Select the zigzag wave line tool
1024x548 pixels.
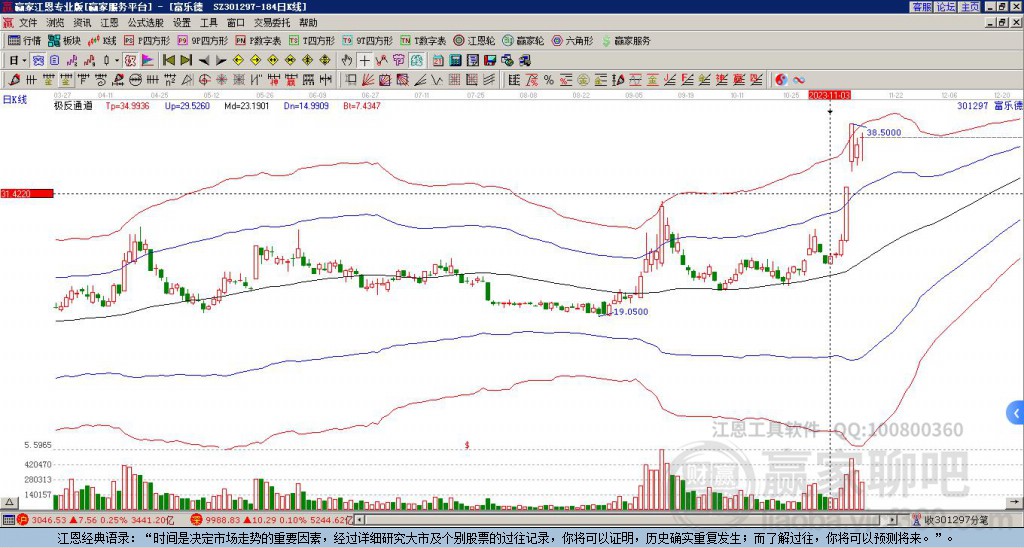[436, 80]
